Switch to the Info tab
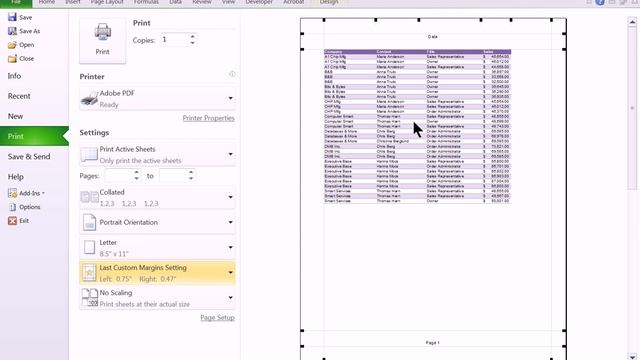The image size is (640, 360). 14,76
